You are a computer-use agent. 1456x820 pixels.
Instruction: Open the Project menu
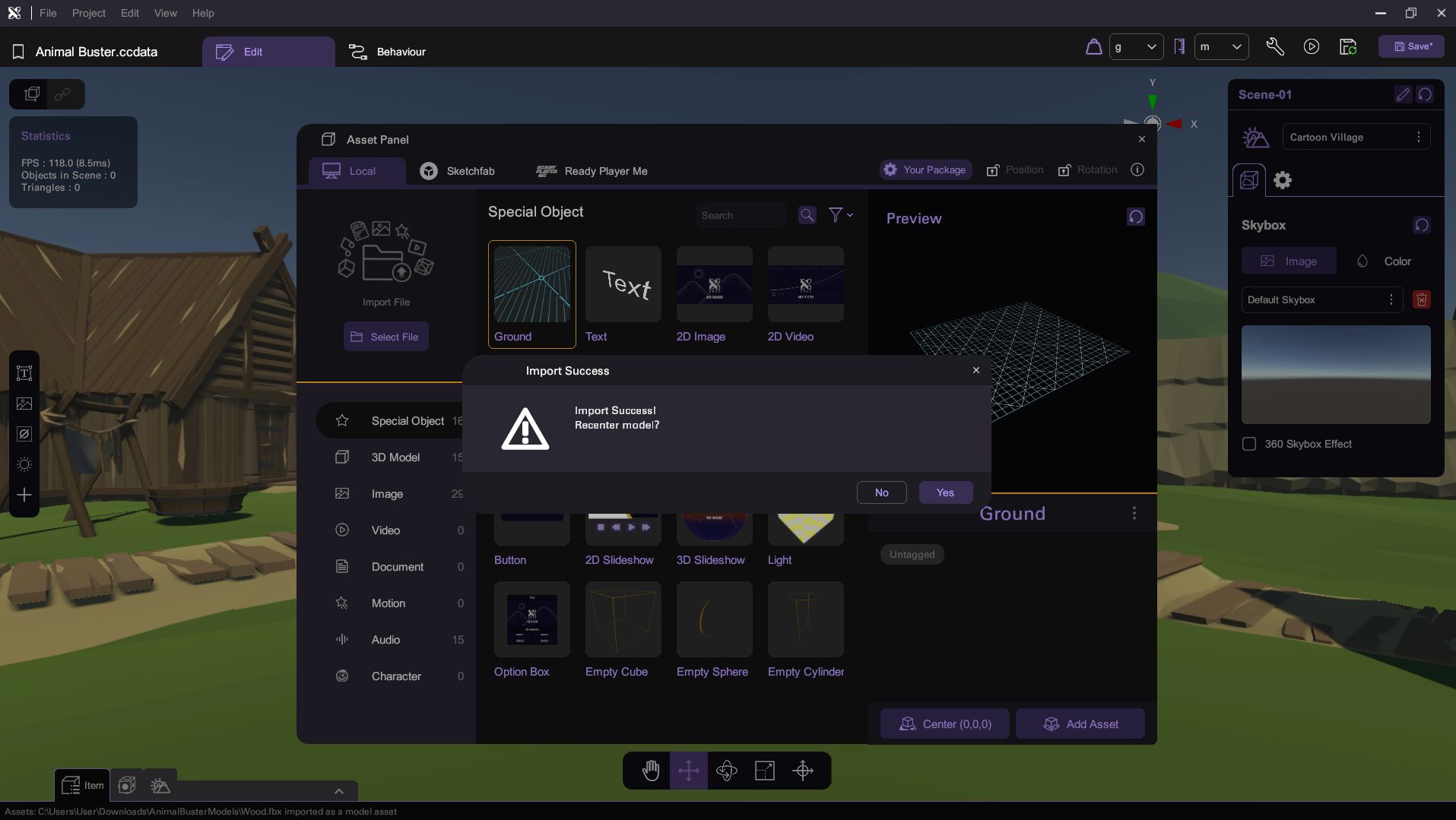(x=88, y=13)
